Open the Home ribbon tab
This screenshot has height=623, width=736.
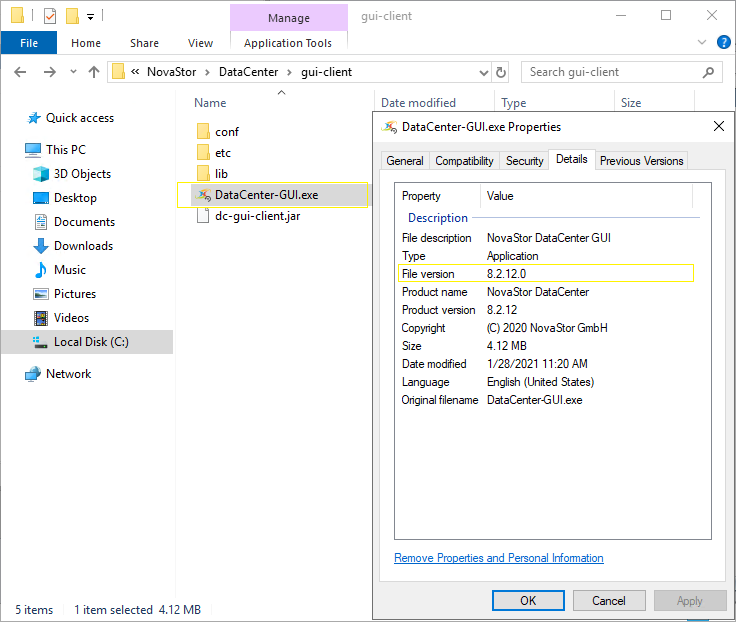point(86,43)
